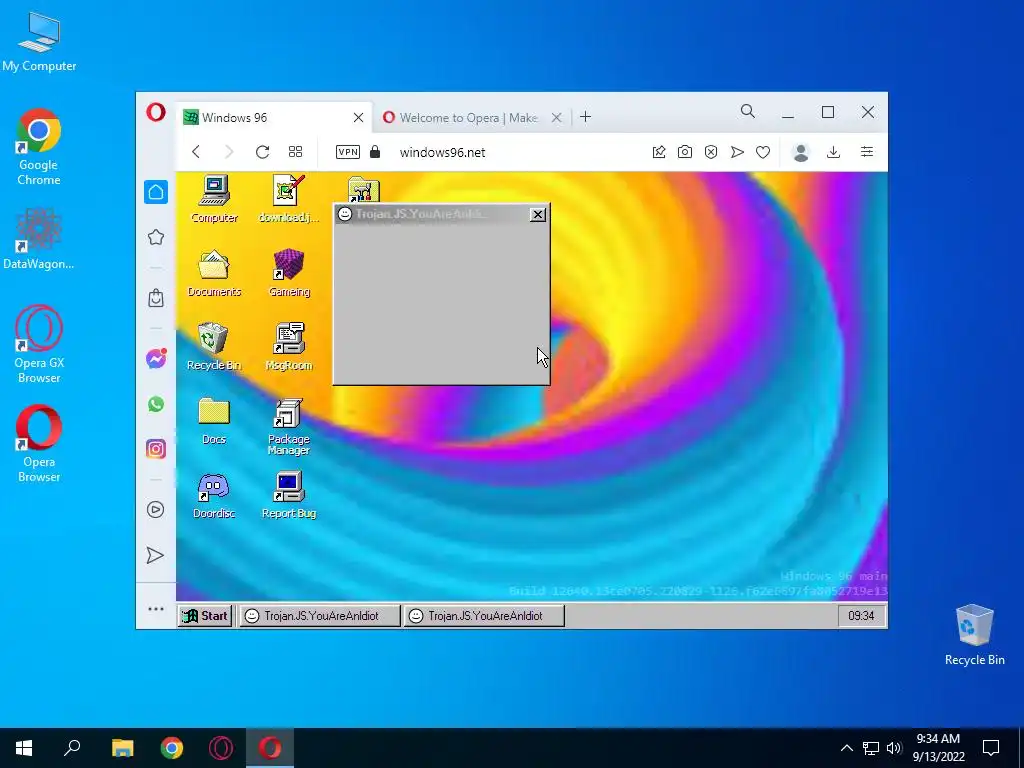Open File Explorer from the taskbar
This screenshot has height=768, width=1024.
point(122,748)
